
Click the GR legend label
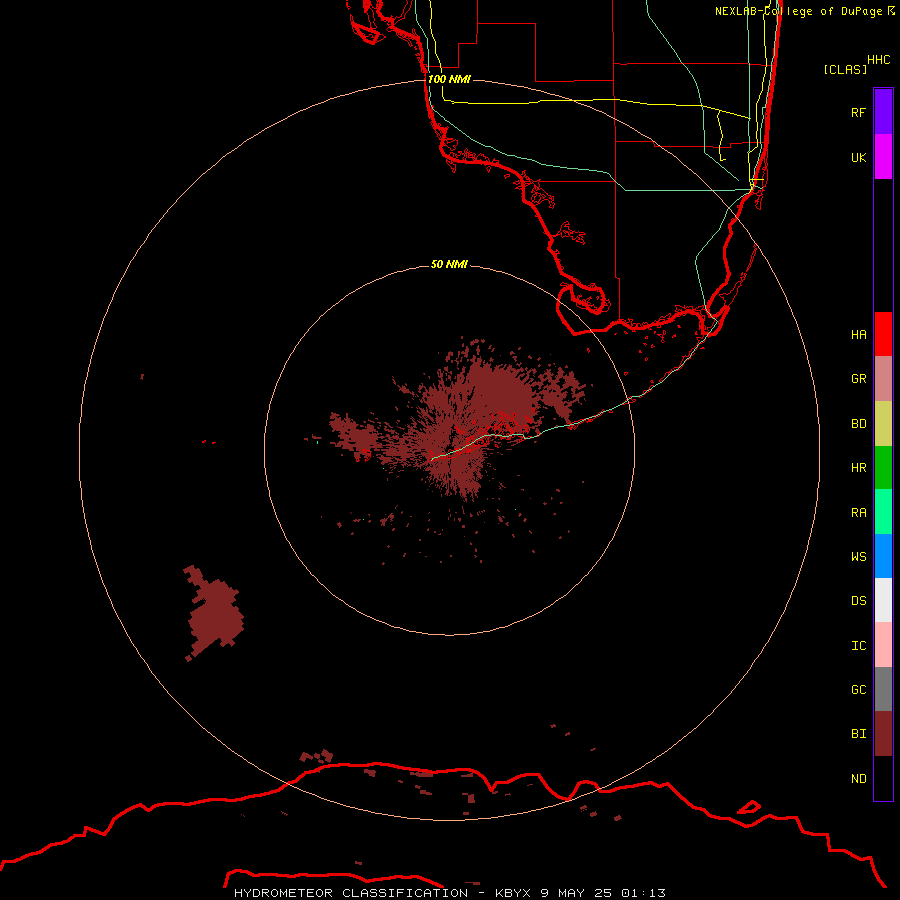click(858, 378)
